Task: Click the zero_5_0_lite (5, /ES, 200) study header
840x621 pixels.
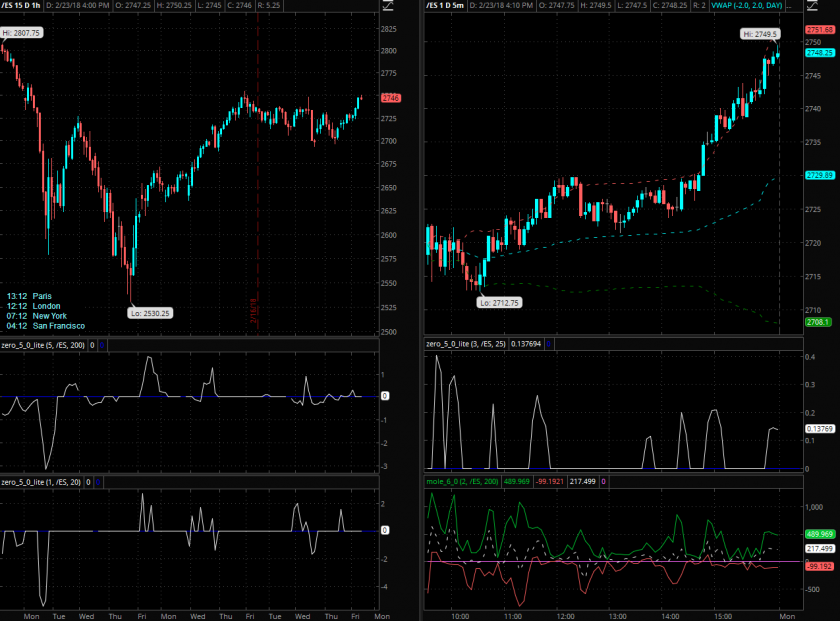Action: 42,345
